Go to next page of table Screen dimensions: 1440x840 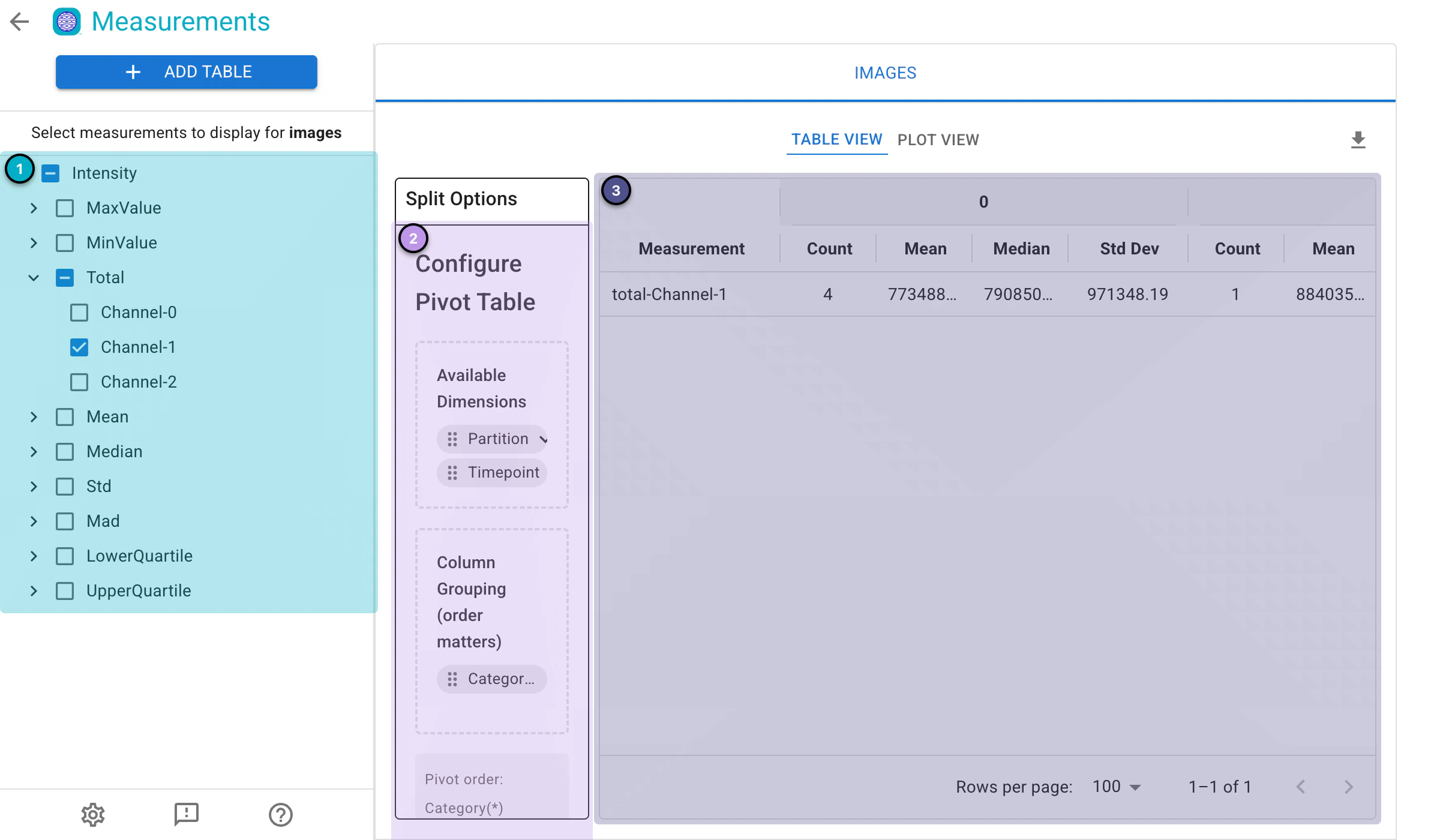pyautogui.click(x=1349, y=787)
